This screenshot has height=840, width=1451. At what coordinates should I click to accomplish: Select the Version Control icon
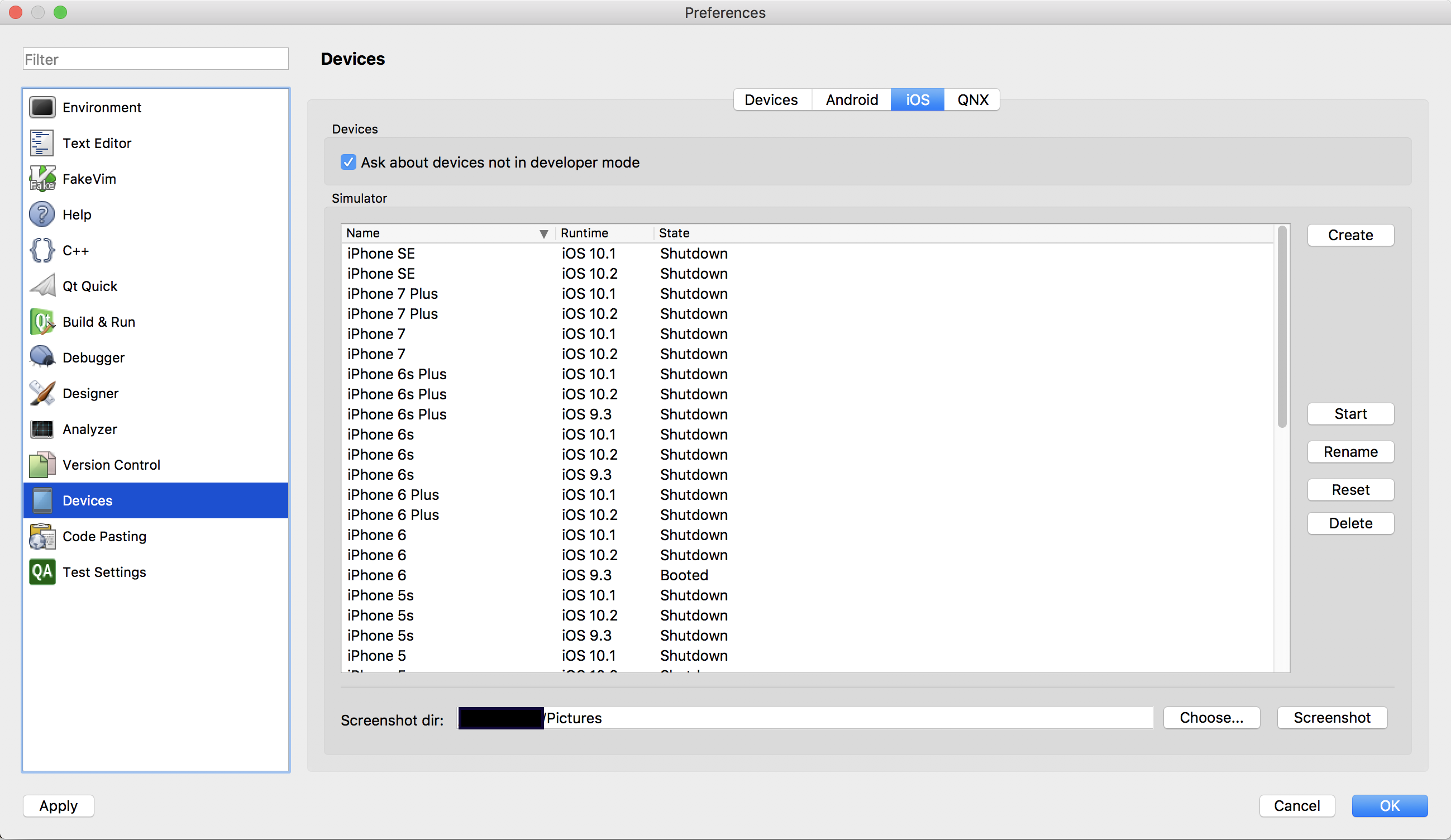click(42, 465)
